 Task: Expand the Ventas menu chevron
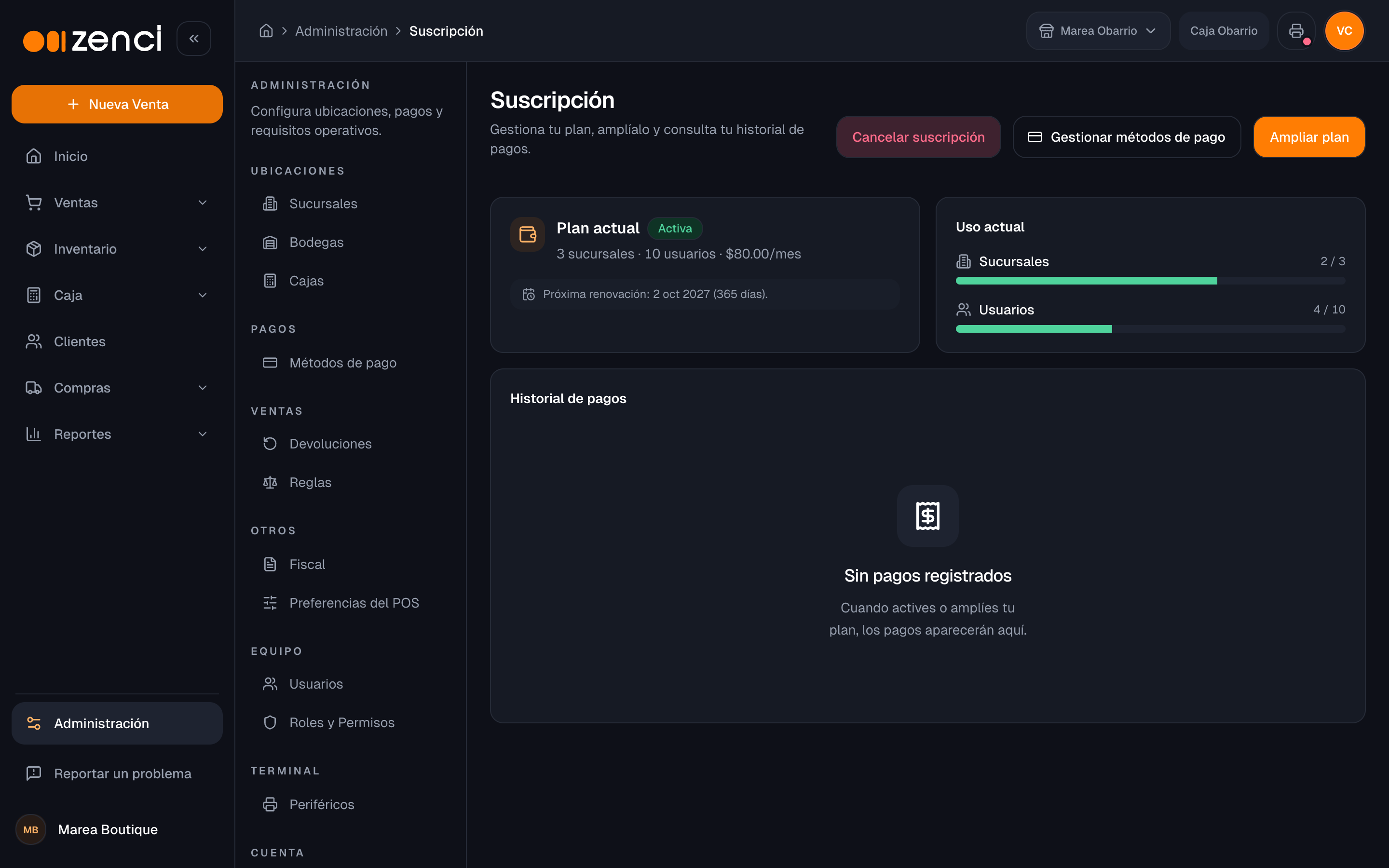click(203, 203)
